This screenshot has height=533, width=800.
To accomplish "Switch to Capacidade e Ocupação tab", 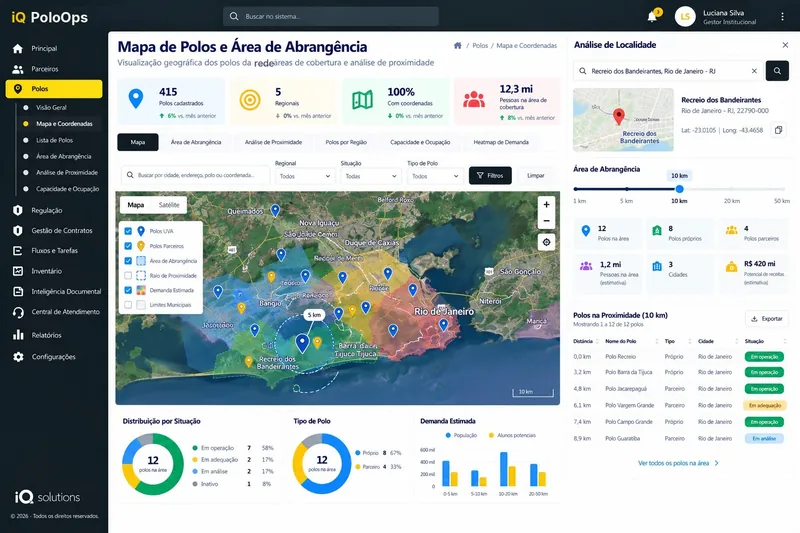I will click(420, 142).
